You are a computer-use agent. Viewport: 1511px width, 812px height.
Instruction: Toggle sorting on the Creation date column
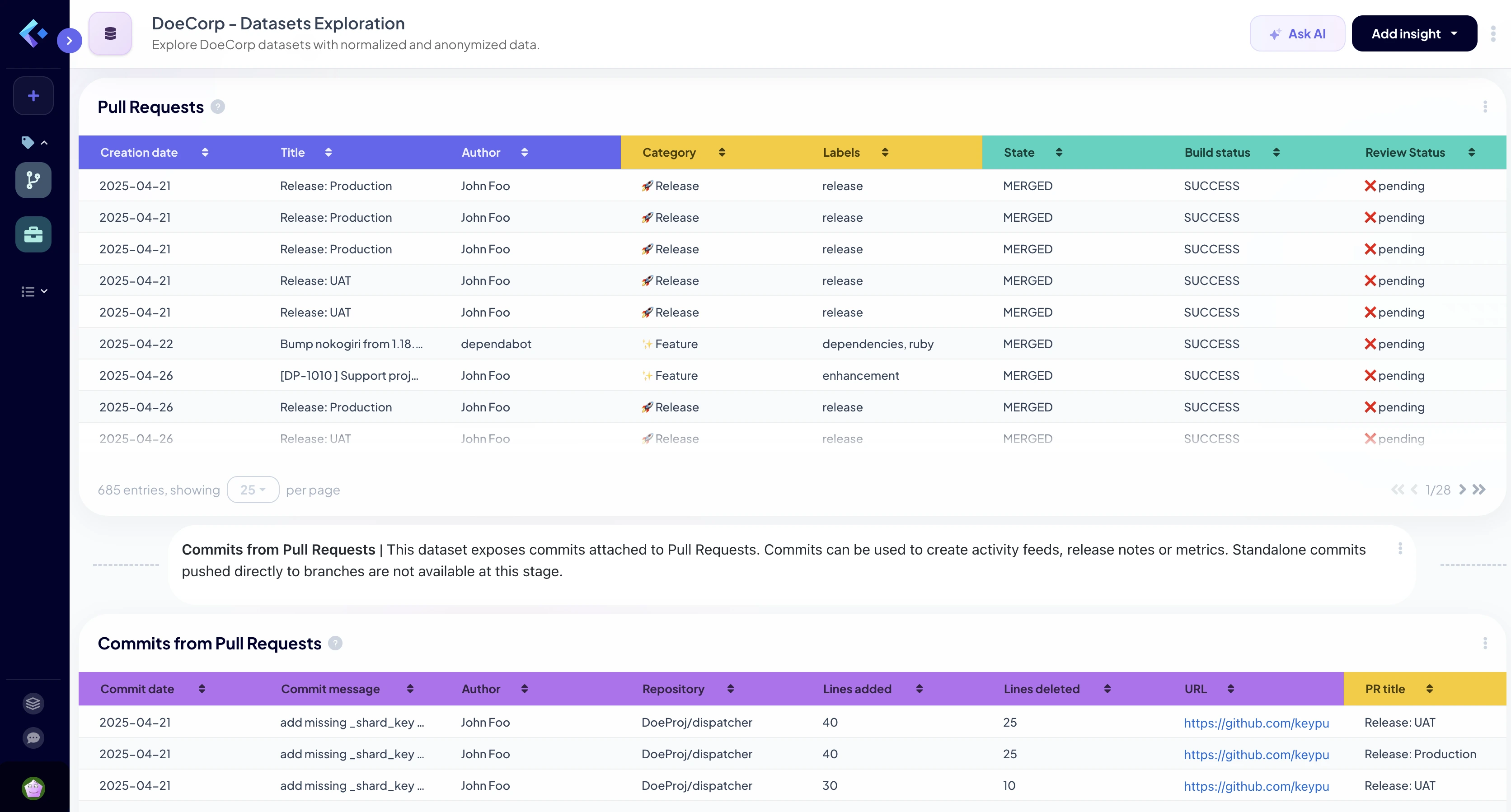[205, 152]
